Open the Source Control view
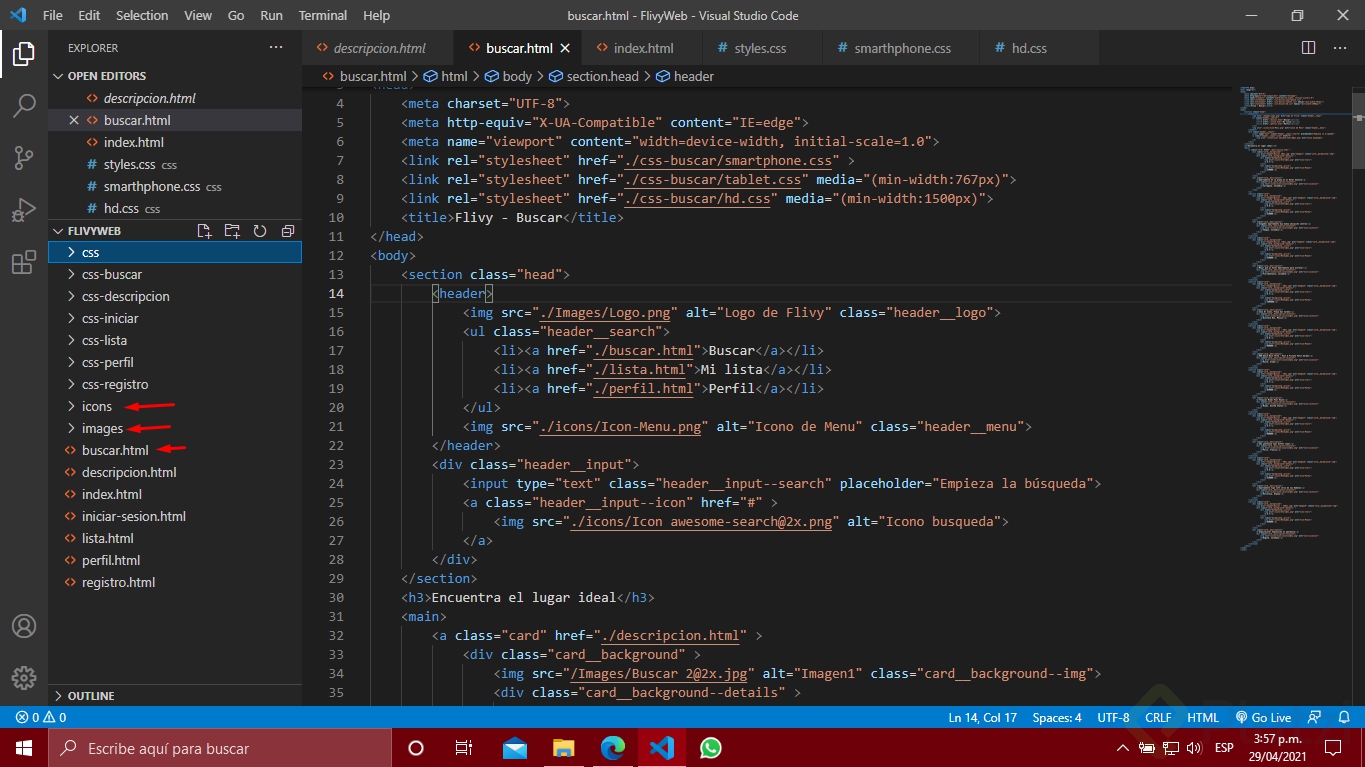 tap(24, 157)
